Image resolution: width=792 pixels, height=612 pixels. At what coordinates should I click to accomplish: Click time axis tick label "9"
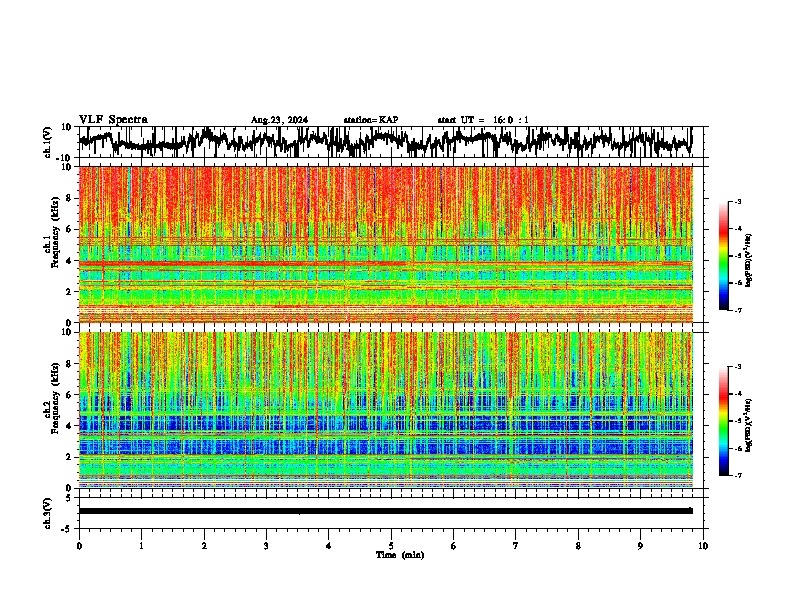pyautogui.click(x=640, y=546)
